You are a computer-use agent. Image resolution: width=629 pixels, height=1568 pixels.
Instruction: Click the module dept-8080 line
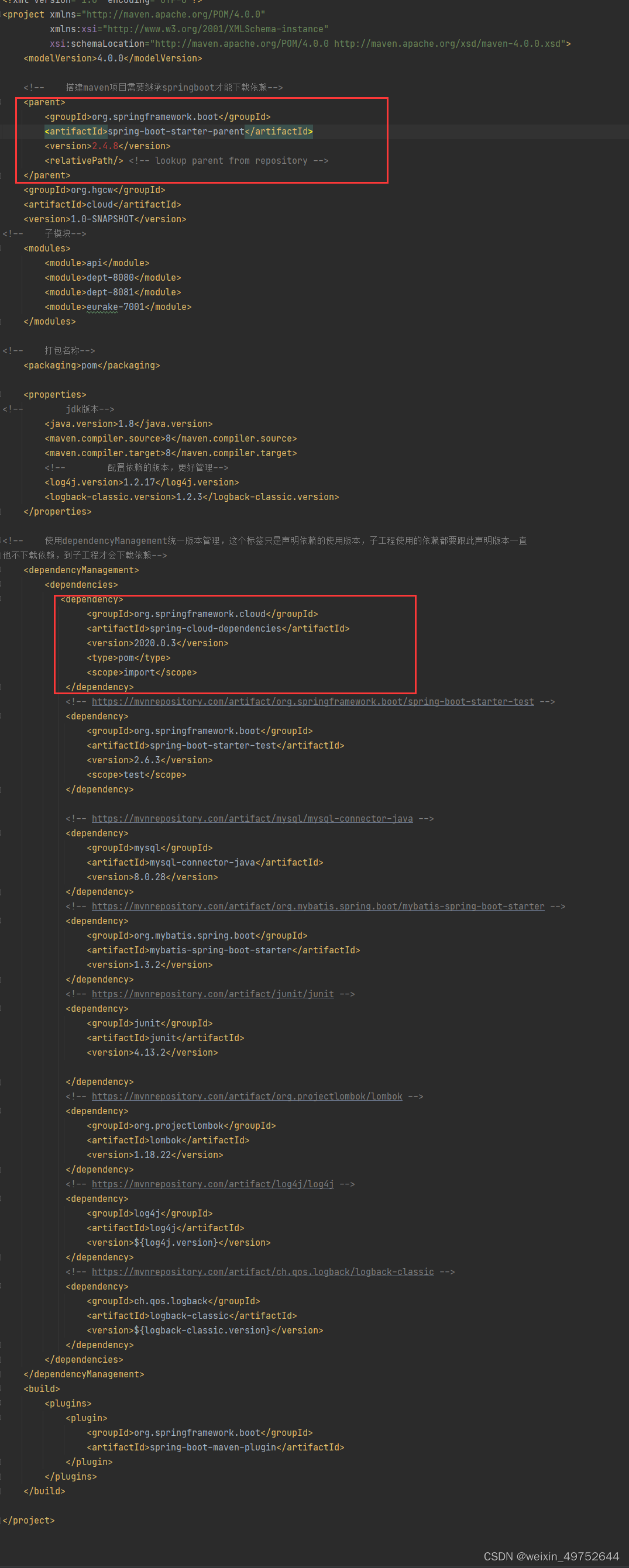113,278
